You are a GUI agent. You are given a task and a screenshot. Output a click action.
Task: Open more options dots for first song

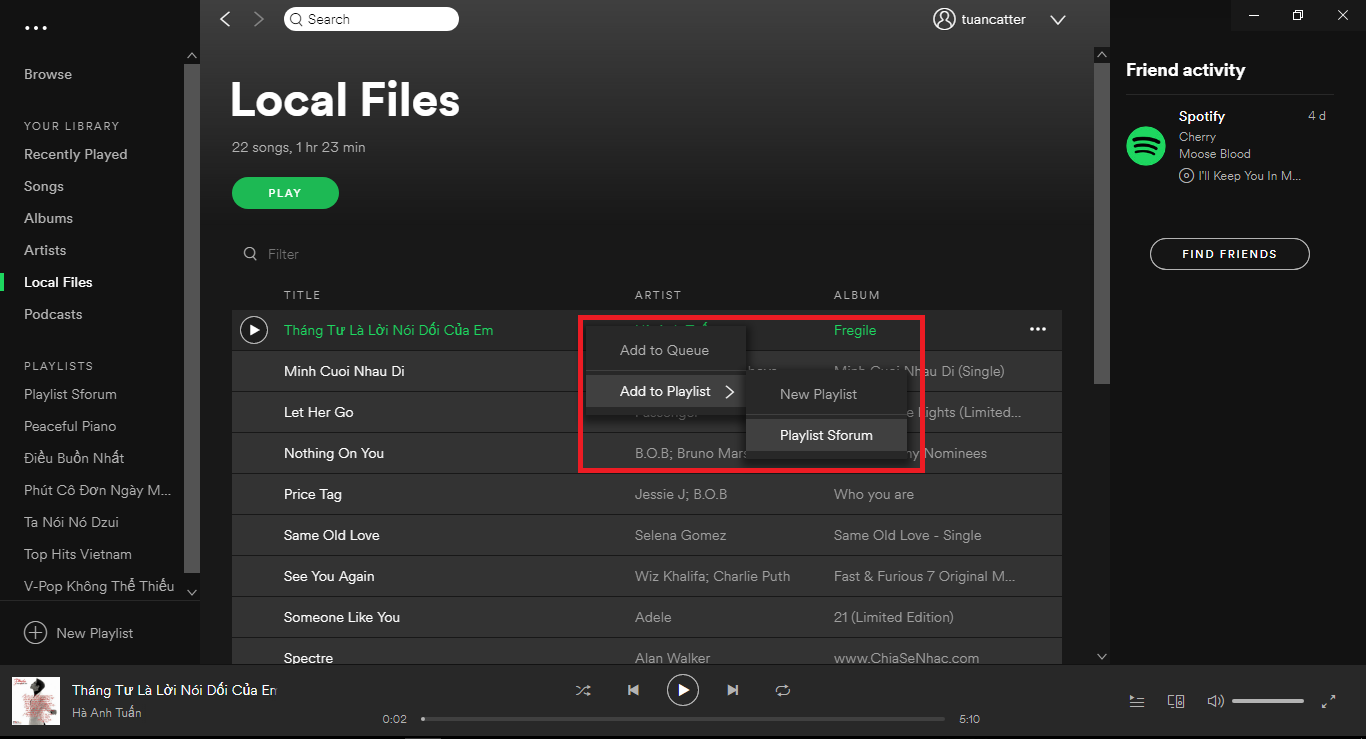pos(1038,329)
